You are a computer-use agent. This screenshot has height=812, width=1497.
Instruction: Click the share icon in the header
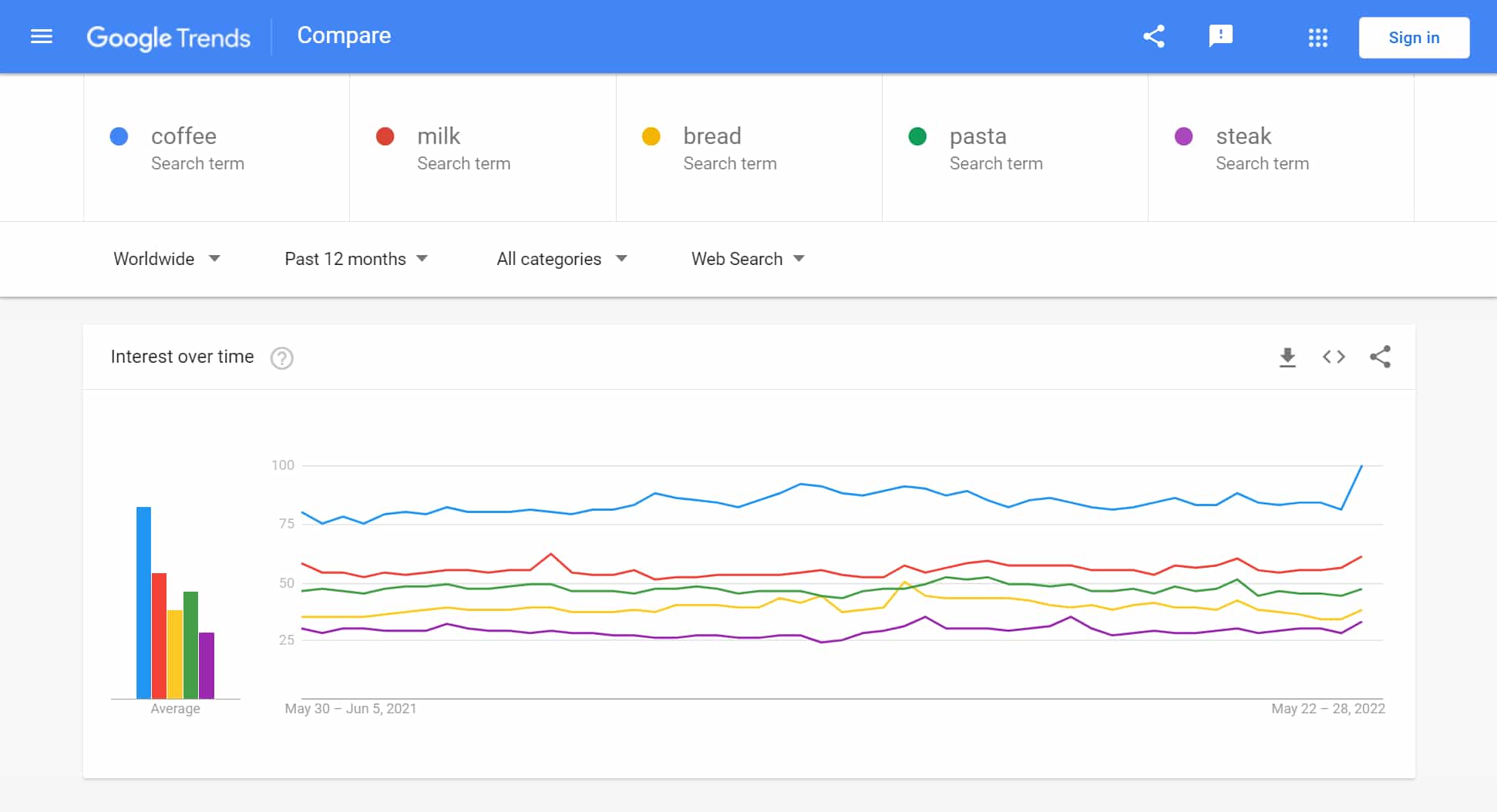(x=1153, y=36)
